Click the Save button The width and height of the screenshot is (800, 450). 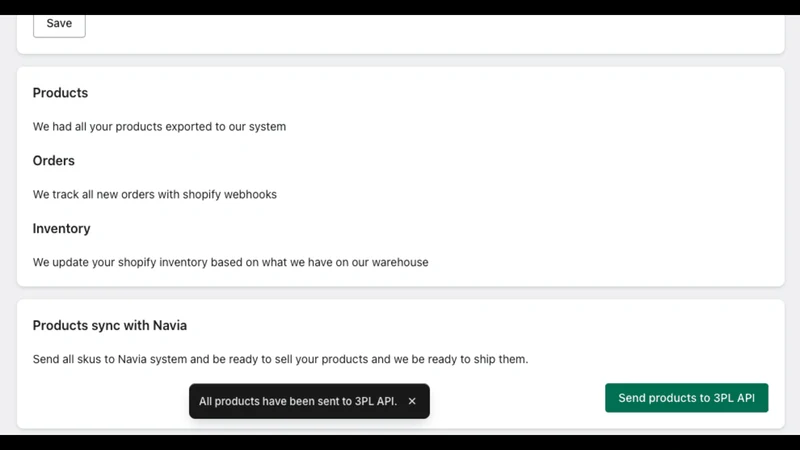click(x=59, y=24)
